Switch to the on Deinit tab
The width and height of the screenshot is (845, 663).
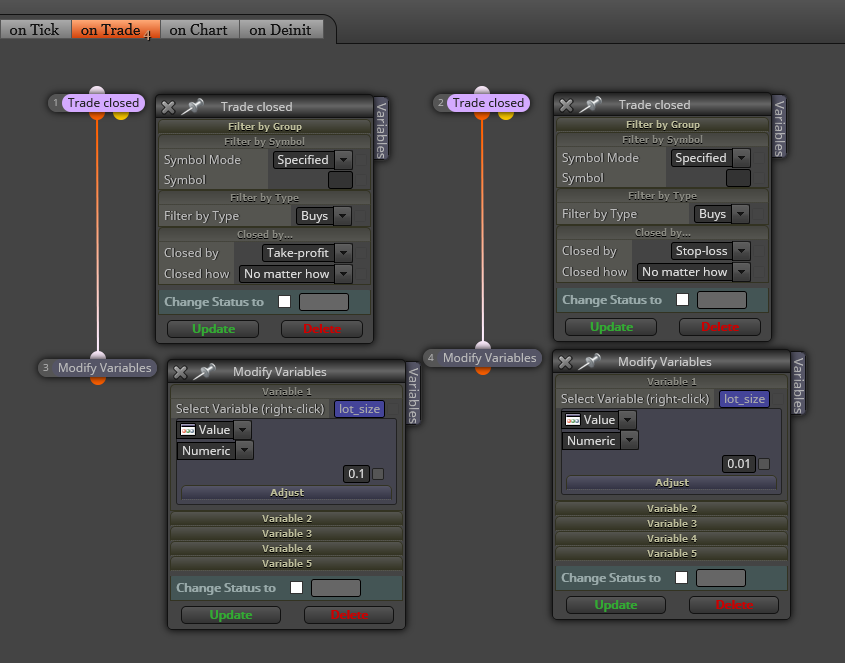(281, 29)
